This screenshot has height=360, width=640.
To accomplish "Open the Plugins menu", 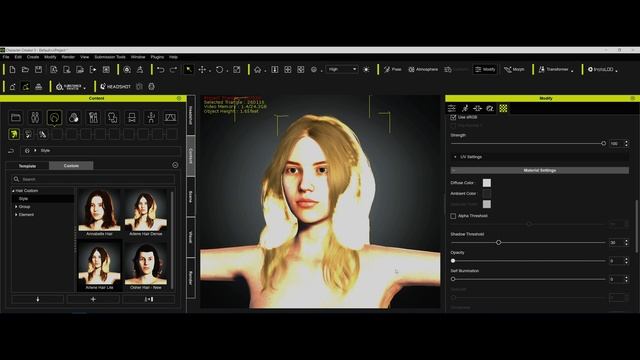I will 157,57.
